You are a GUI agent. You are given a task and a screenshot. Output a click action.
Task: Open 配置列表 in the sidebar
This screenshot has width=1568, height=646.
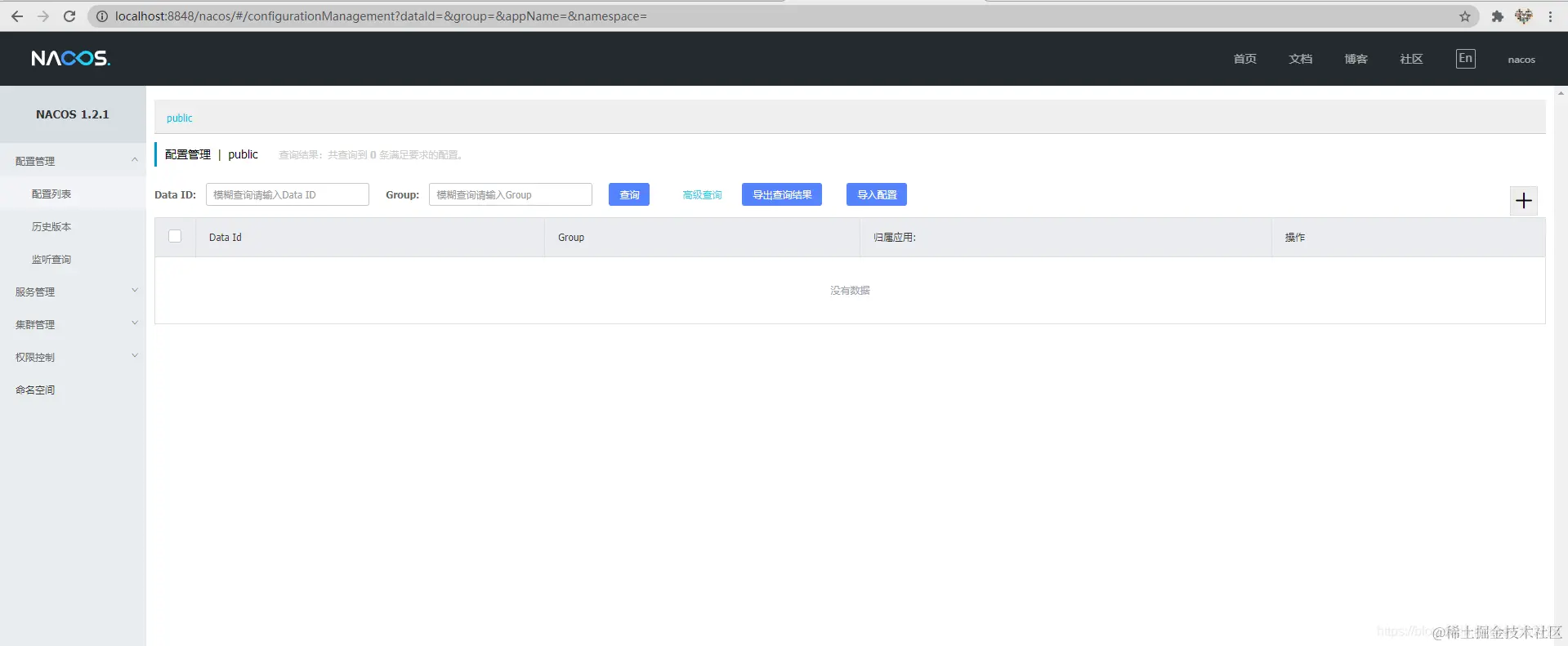(x=51, y=194)
